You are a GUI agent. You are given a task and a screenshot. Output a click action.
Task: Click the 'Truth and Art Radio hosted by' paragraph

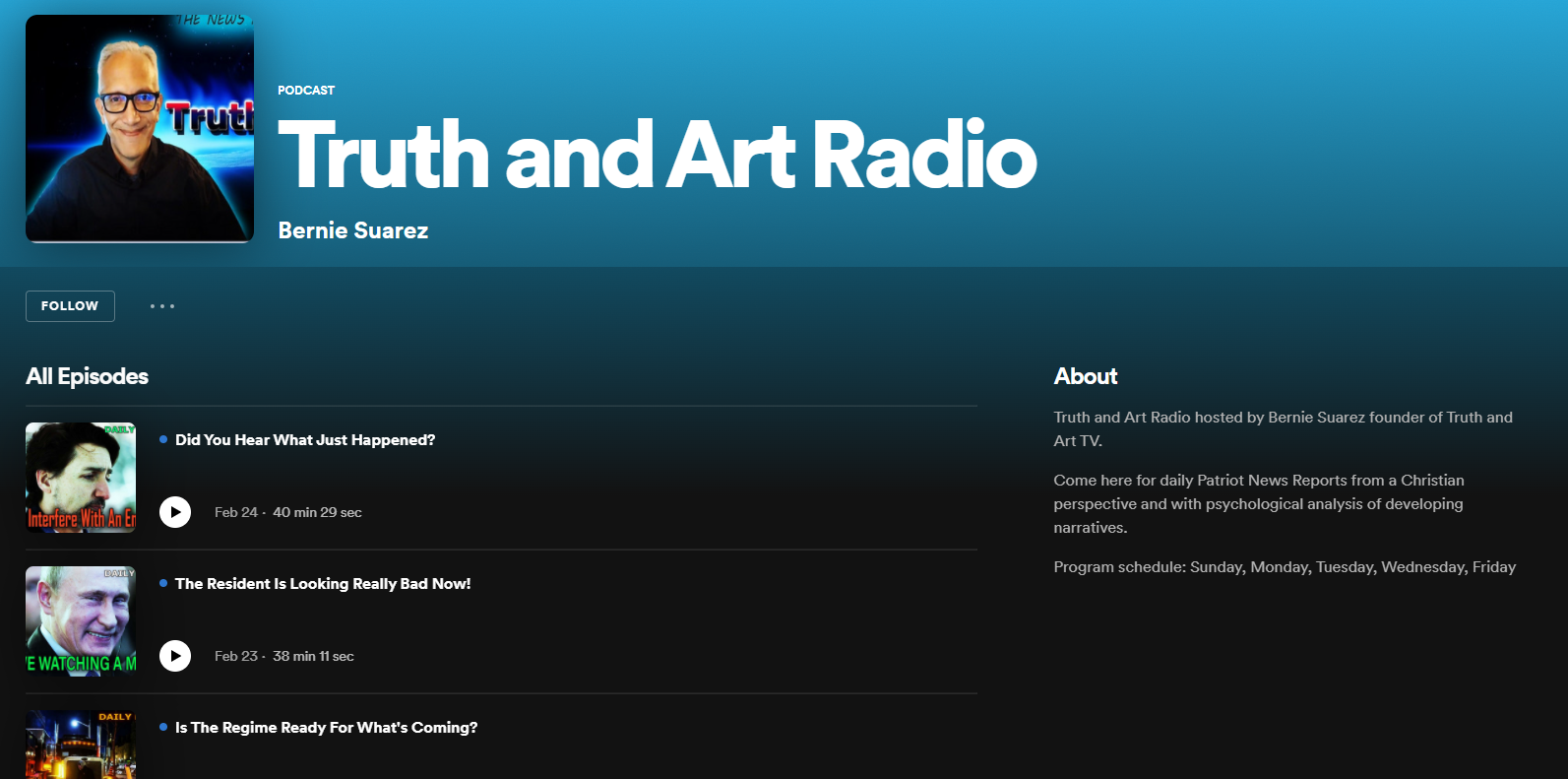click(x=1283, y=429)
